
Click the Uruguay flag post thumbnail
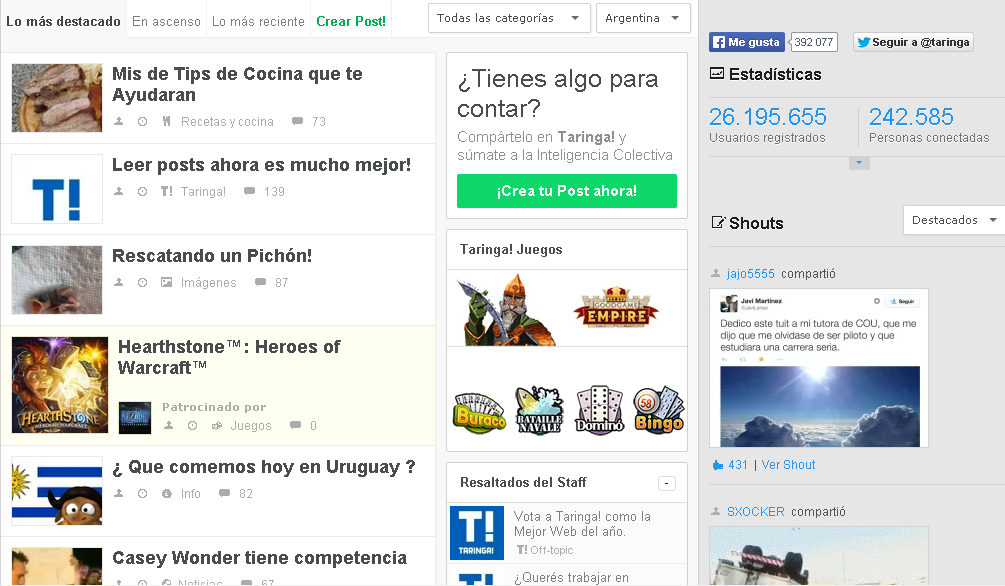point(57,490)
